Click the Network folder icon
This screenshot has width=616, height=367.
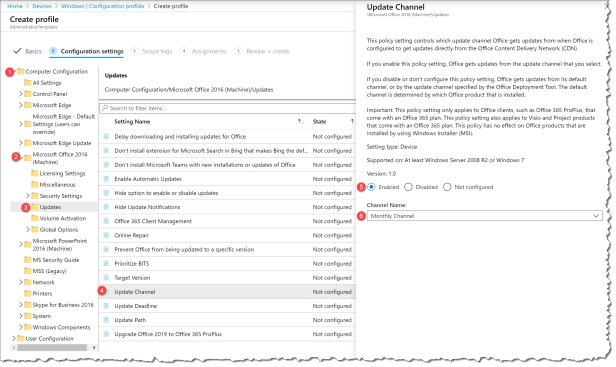(28, 282)
